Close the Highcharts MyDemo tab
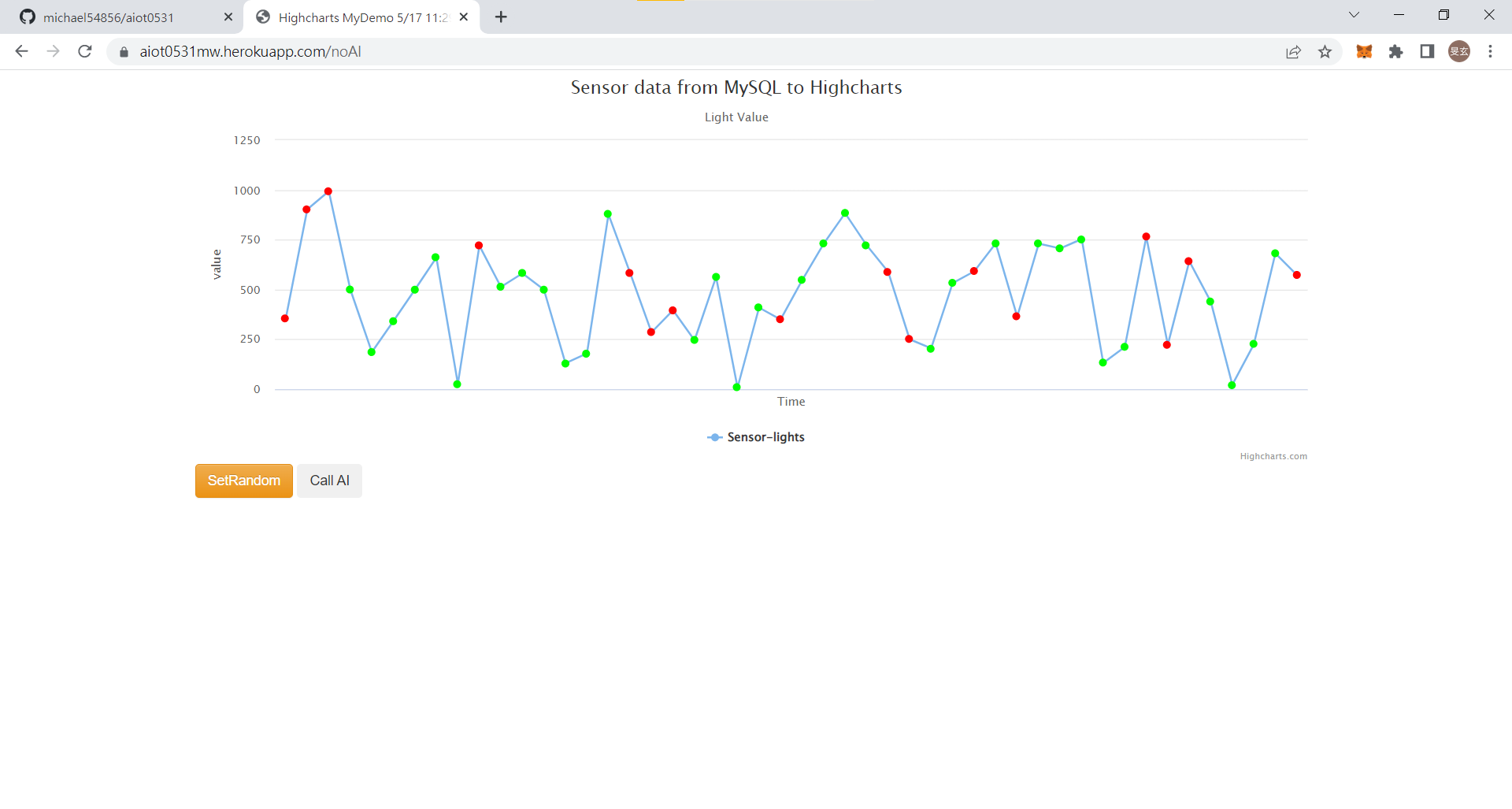This screenshot has height=809, width=1512. pos(464,17)
